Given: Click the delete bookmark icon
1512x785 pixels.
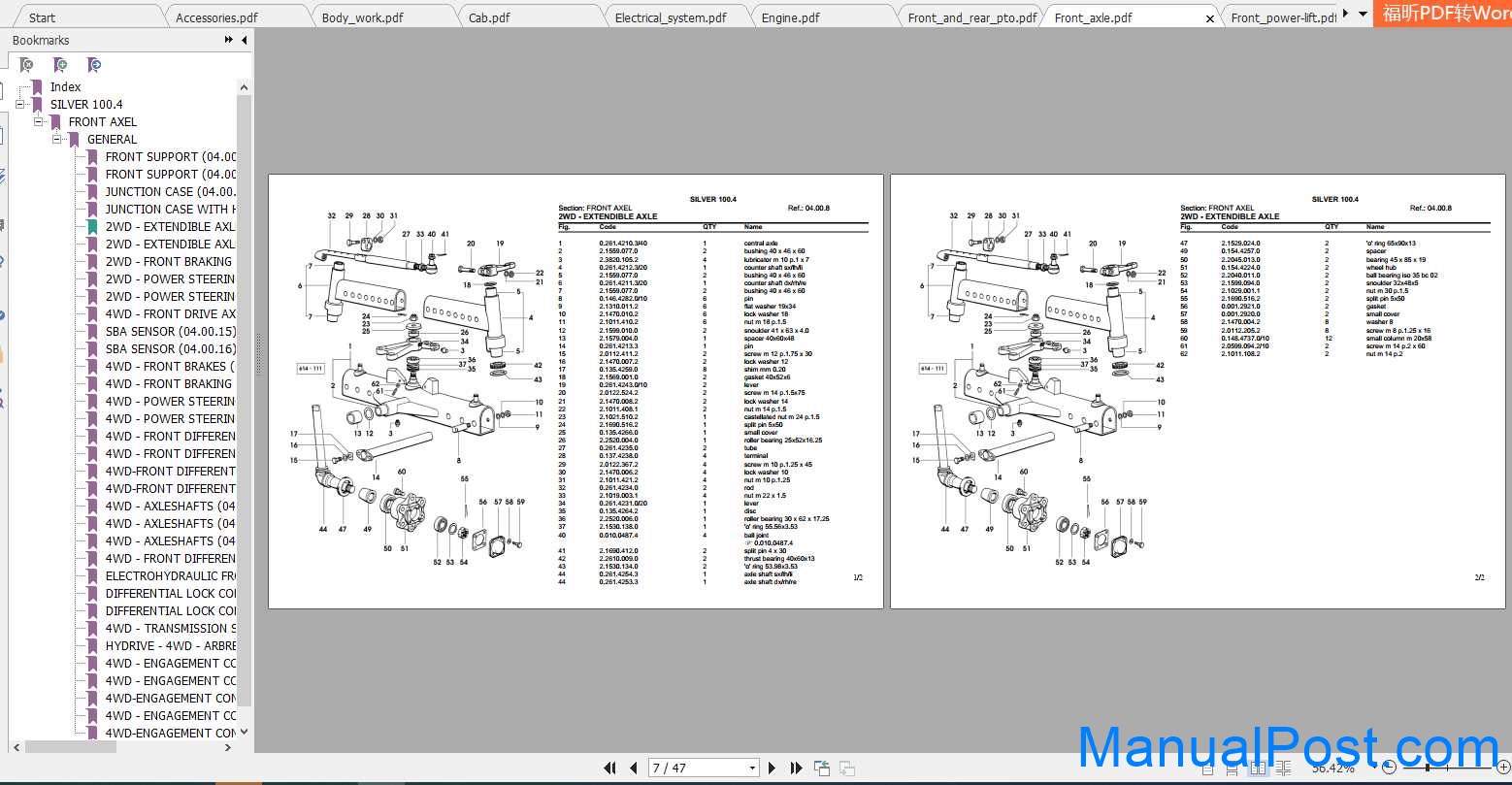Looking at the screenshot, I should [27, 65].
